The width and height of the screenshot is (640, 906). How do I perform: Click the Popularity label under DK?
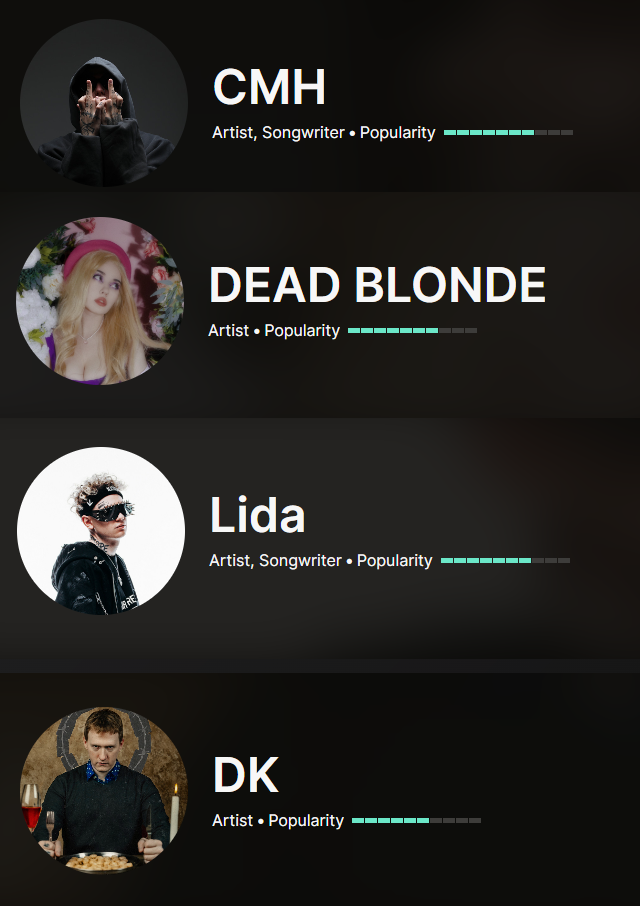click(306, 821)
